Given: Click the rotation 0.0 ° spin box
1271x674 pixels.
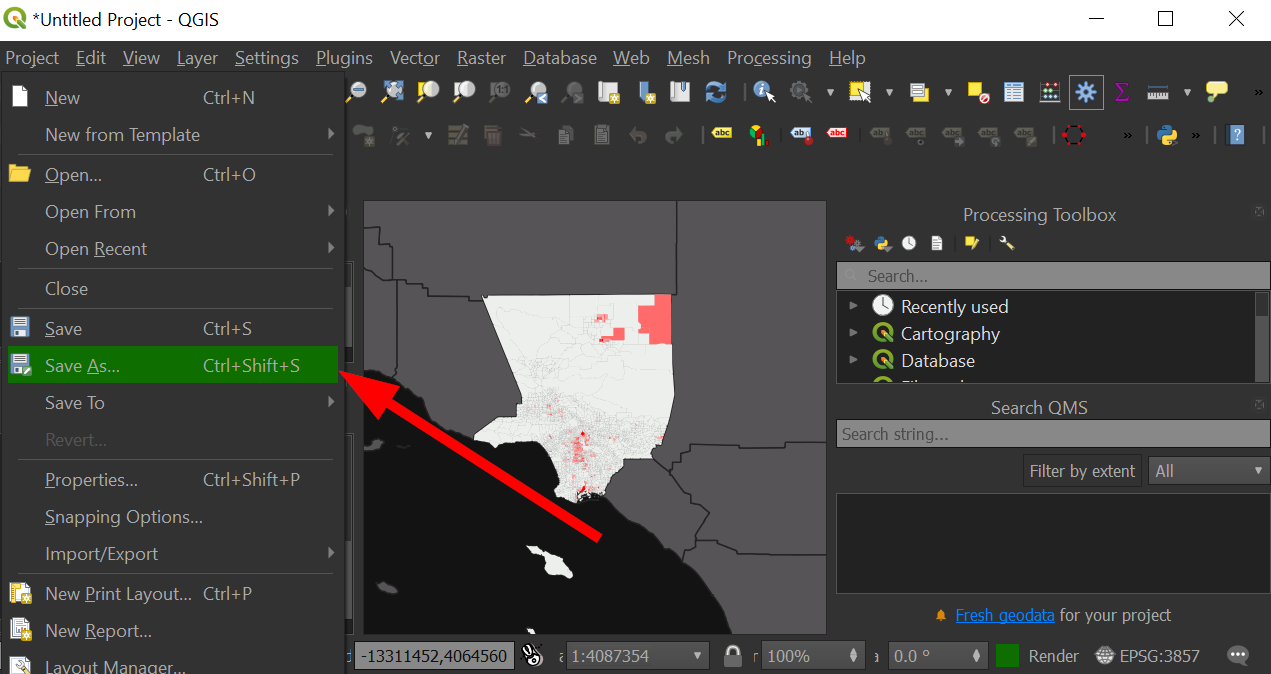Looking at the screenshot, I should coord(938,656).
